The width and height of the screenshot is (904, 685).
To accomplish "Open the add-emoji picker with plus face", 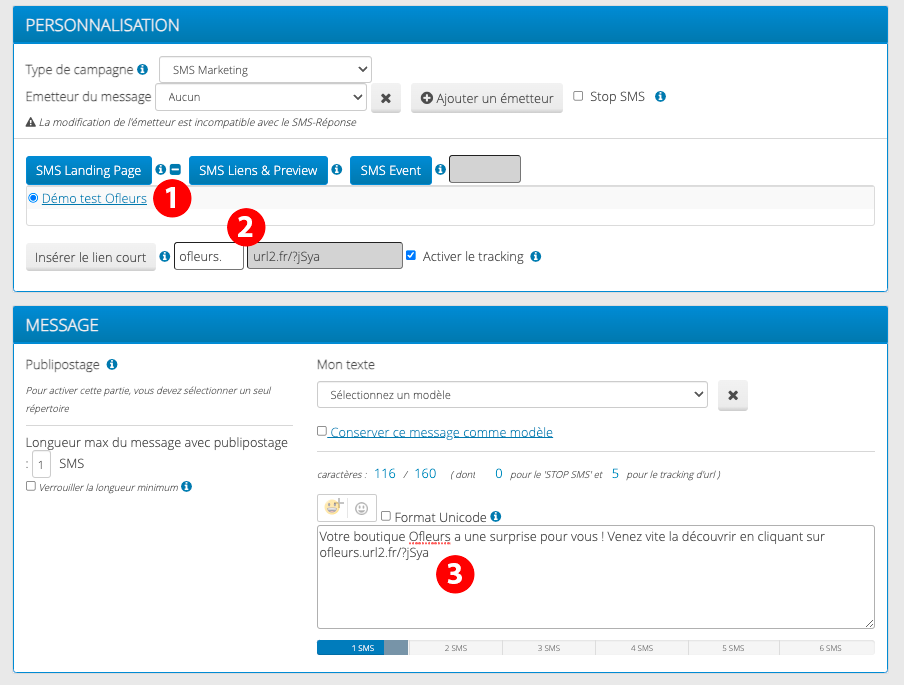I will (x=333, y=507).
